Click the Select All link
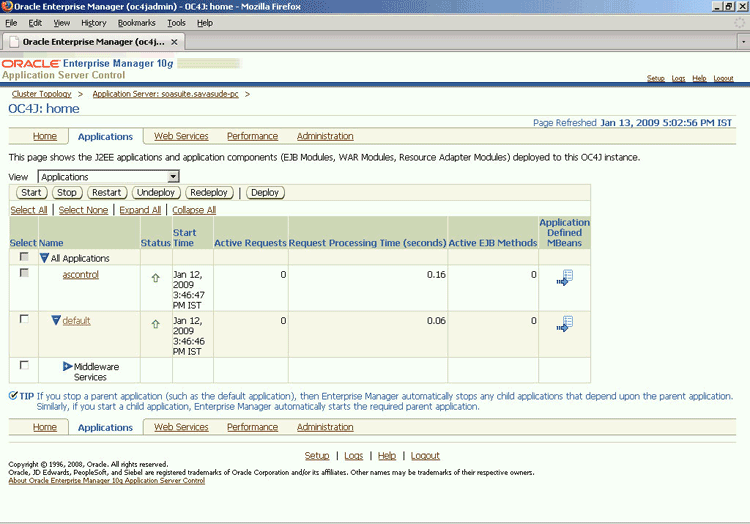 coord(29,210)
